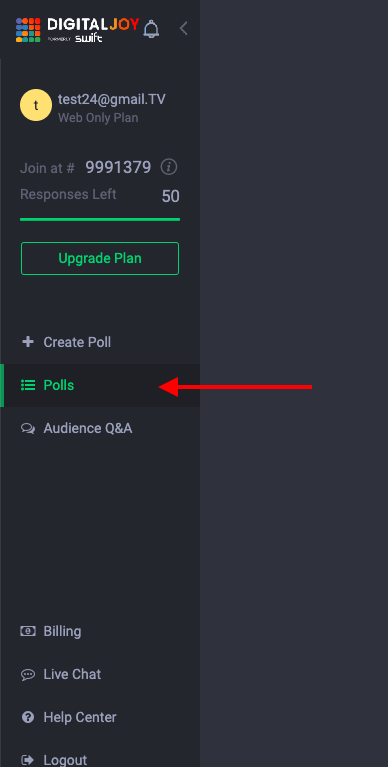The height and width of the screenshot is (767, 388).
Task: Click the plus icon beside Create Poll
Action: tap(28, 341)
